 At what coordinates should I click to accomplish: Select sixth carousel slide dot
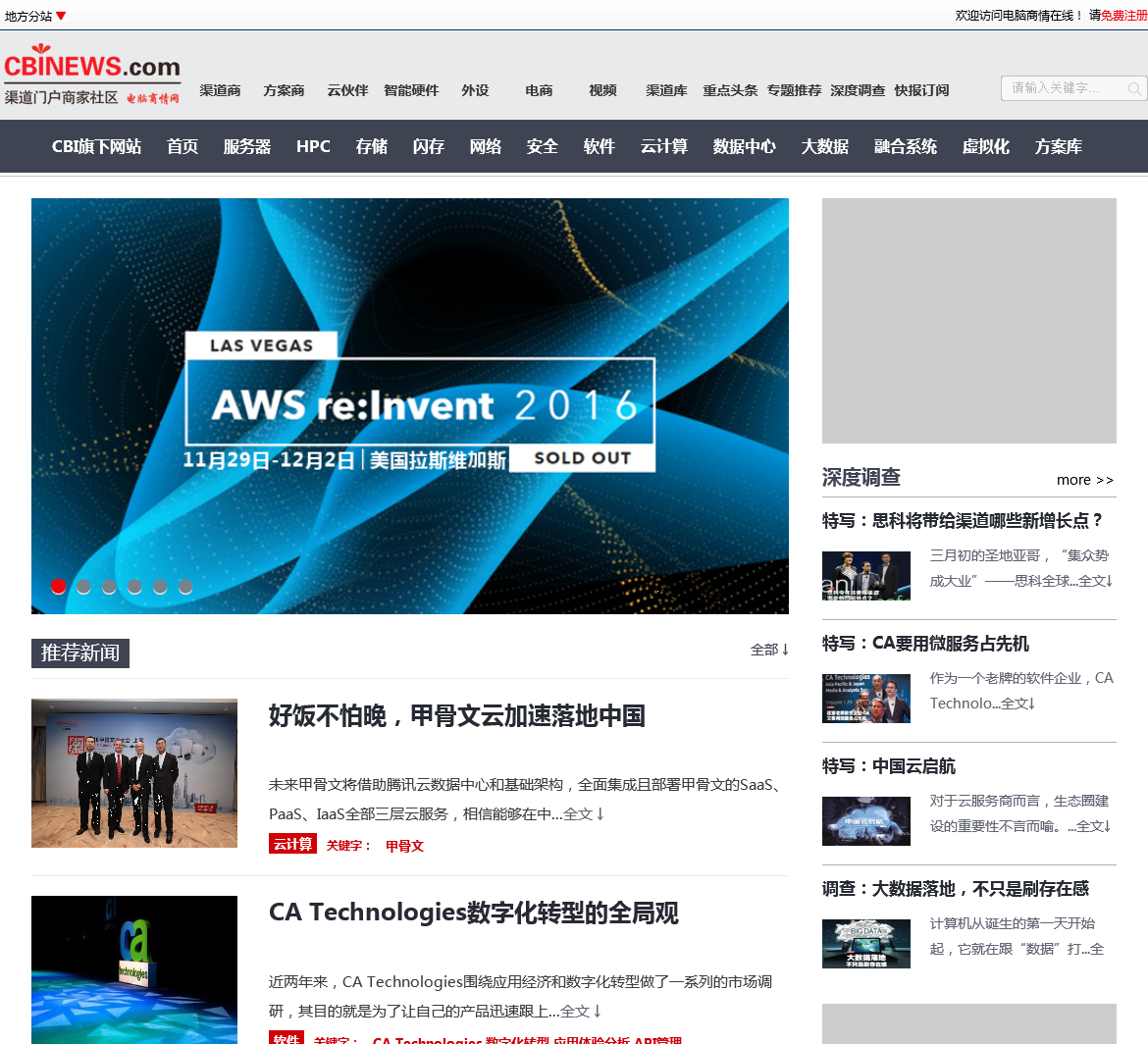[x=186, y=587]
